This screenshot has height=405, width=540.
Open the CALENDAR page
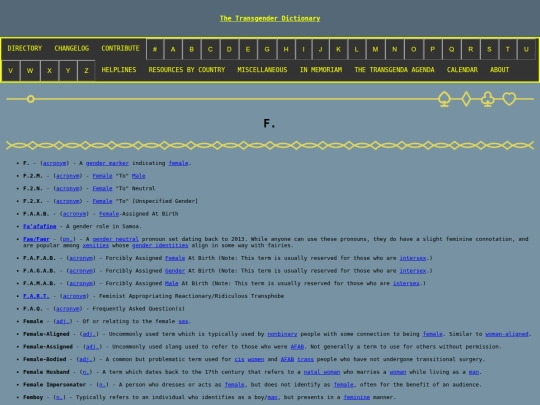pyautogui.click(x=462, y=70)
